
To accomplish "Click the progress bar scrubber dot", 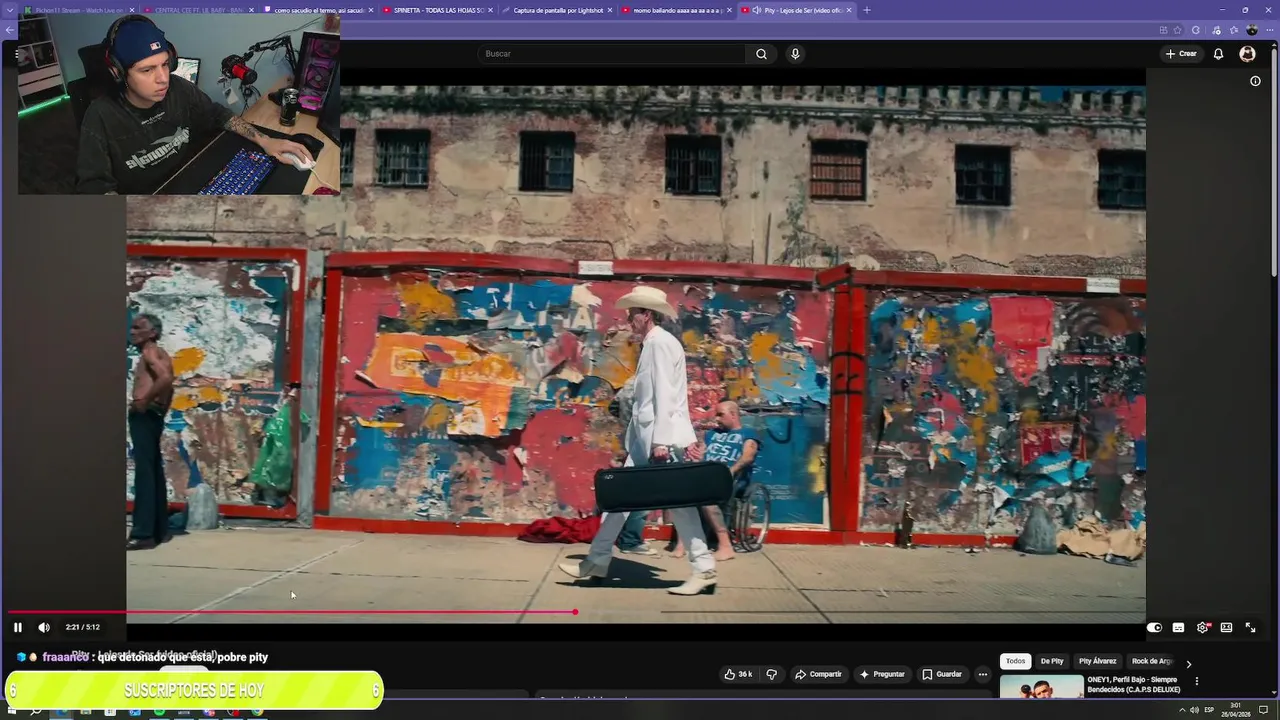I will [x=575, y=611].
